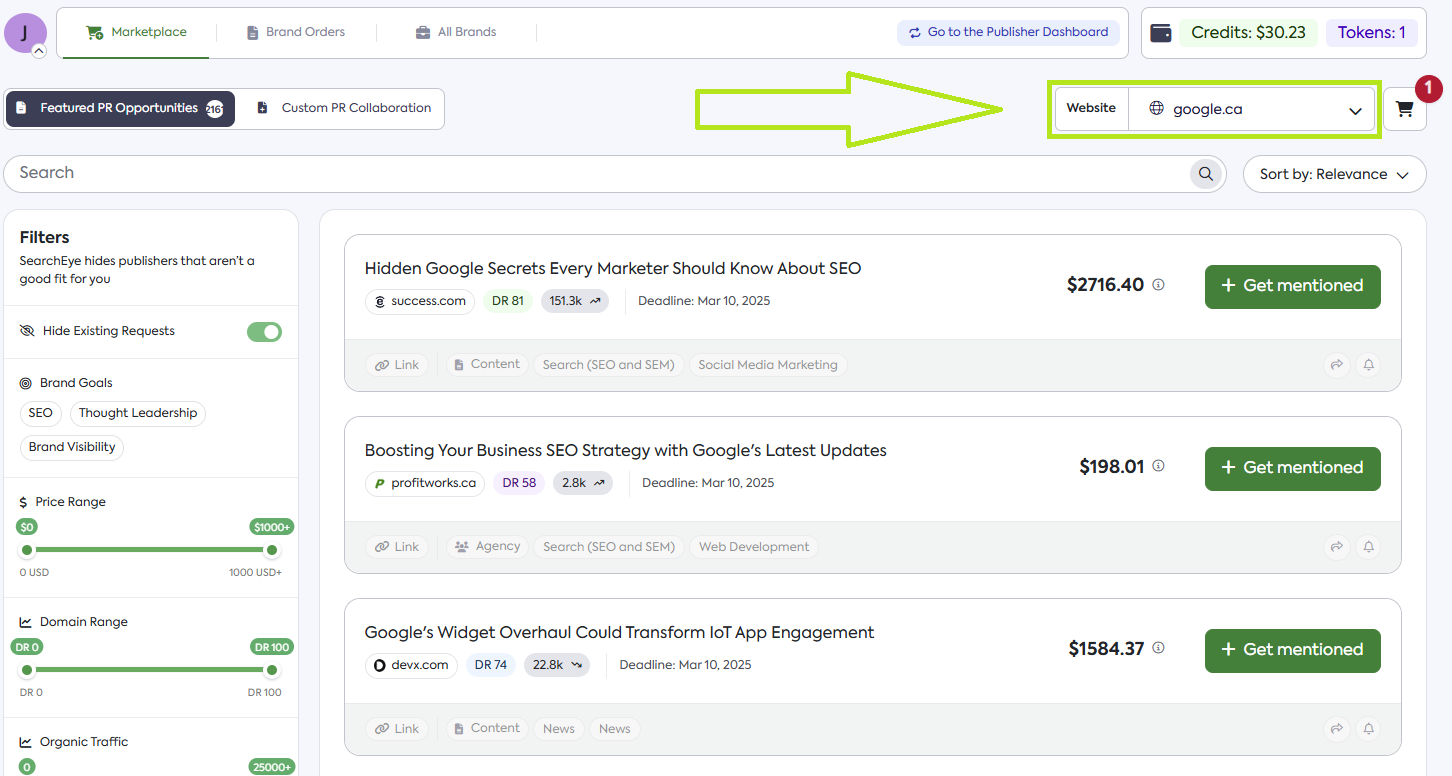Switch to Brand Orders tab

coord(296,32)
